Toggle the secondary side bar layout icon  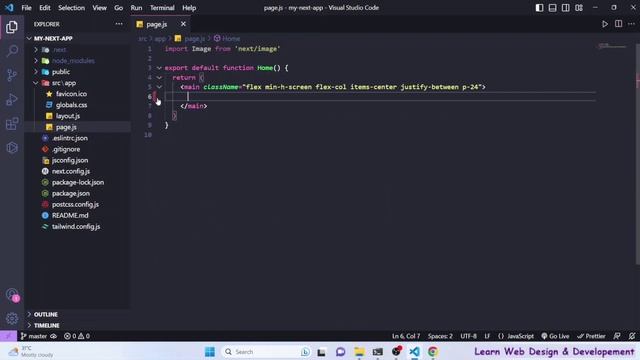pos(565,8)
